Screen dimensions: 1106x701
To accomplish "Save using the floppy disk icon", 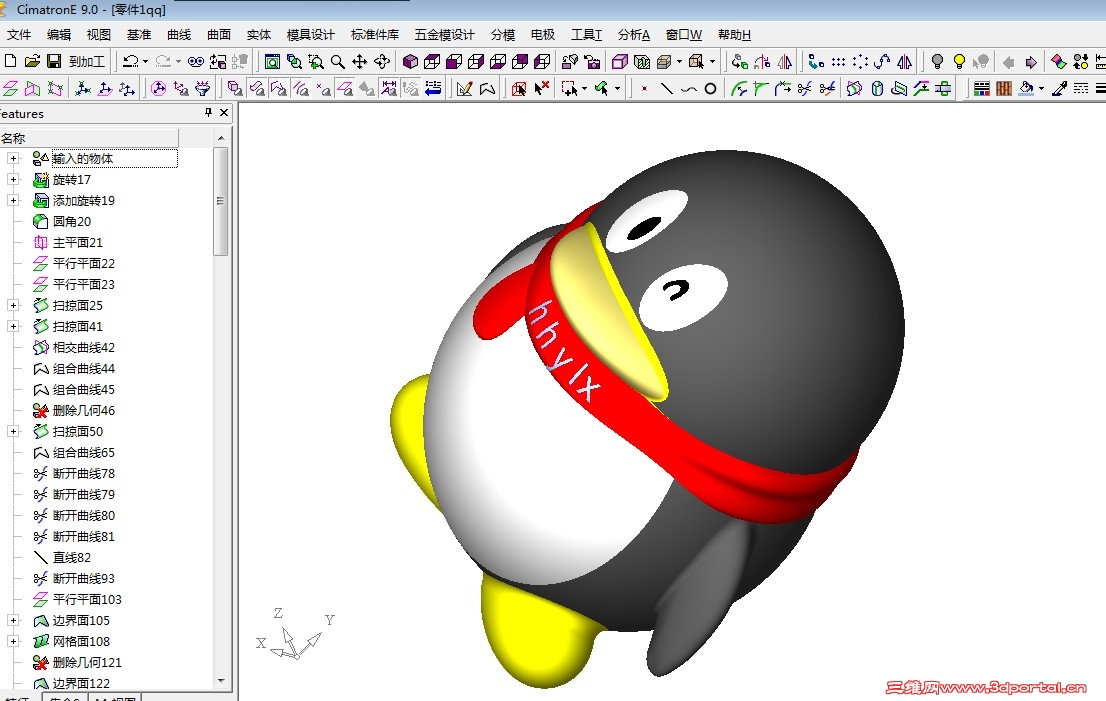I will click(54, 61).
